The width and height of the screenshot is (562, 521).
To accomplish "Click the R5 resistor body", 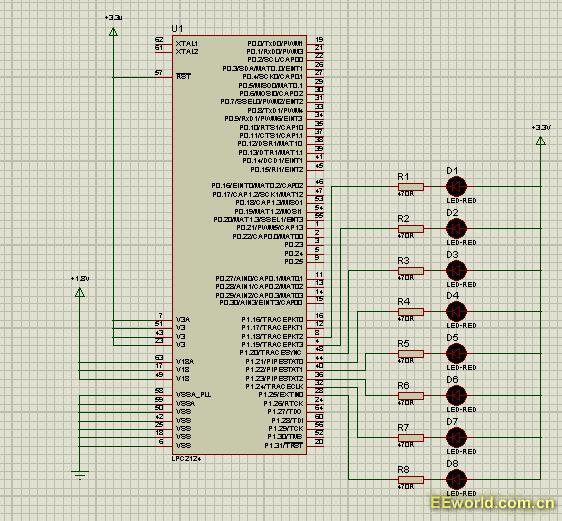I will point(411,354).
